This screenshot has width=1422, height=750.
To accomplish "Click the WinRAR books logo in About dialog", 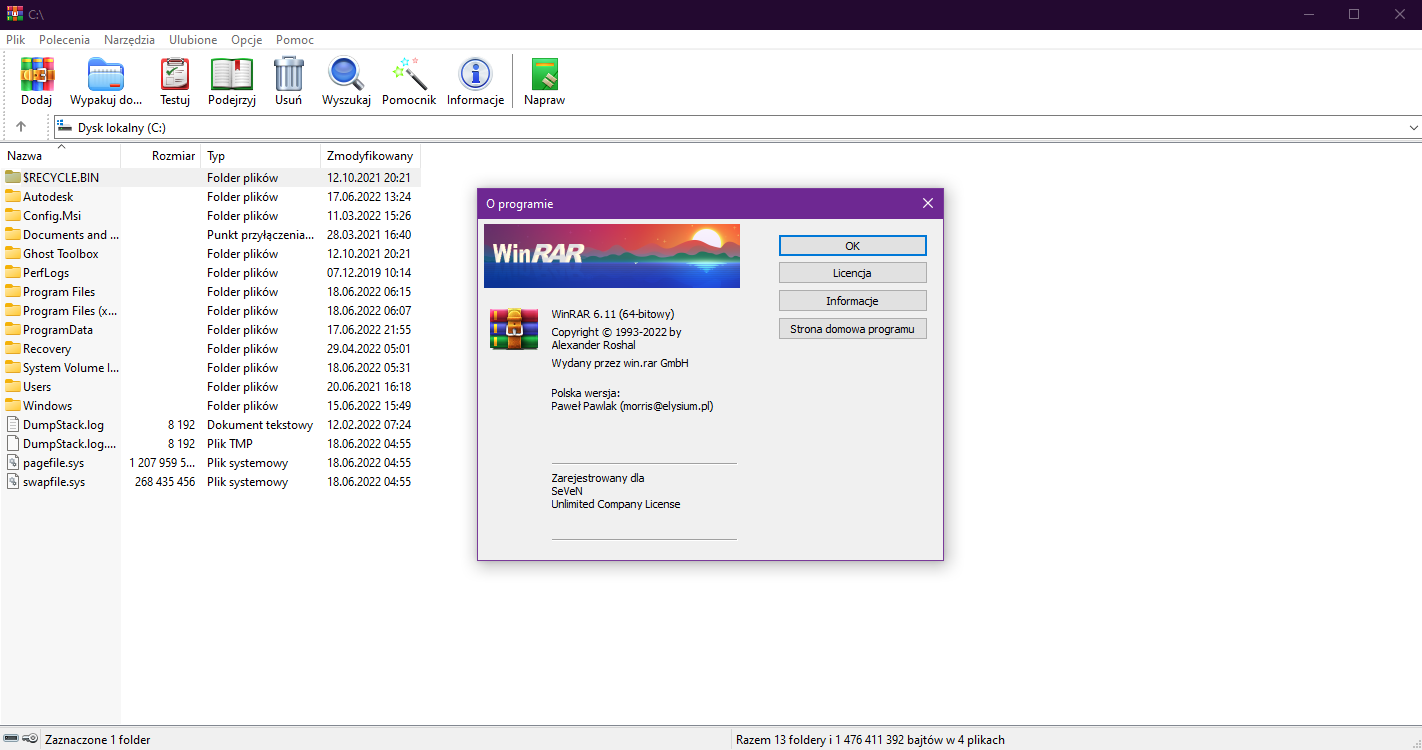I will 514,329.
